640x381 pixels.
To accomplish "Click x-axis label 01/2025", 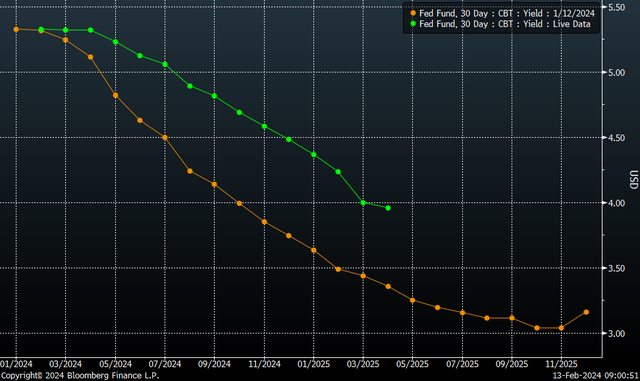I will [x=314, y=364].
